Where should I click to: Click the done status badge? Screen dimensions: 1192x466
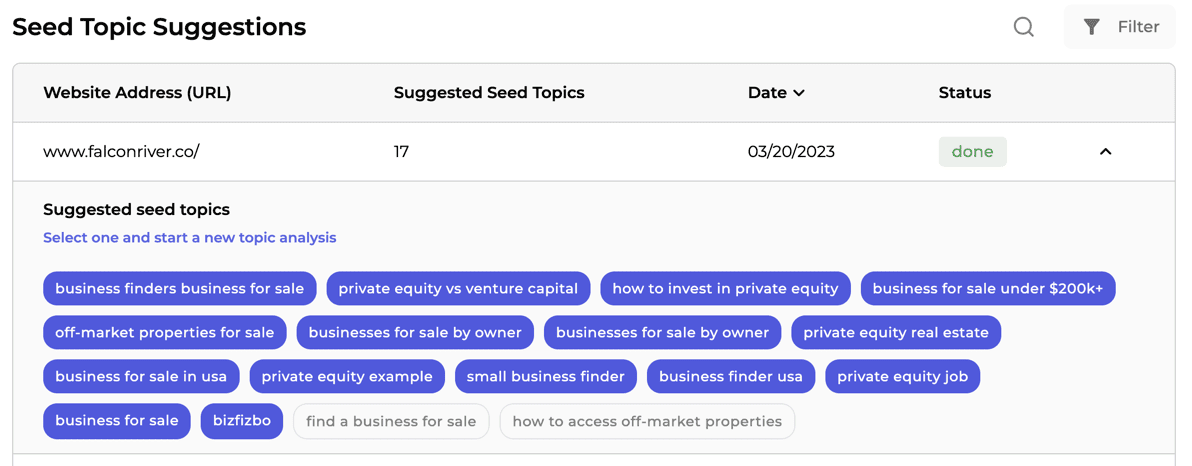(972, 151)
